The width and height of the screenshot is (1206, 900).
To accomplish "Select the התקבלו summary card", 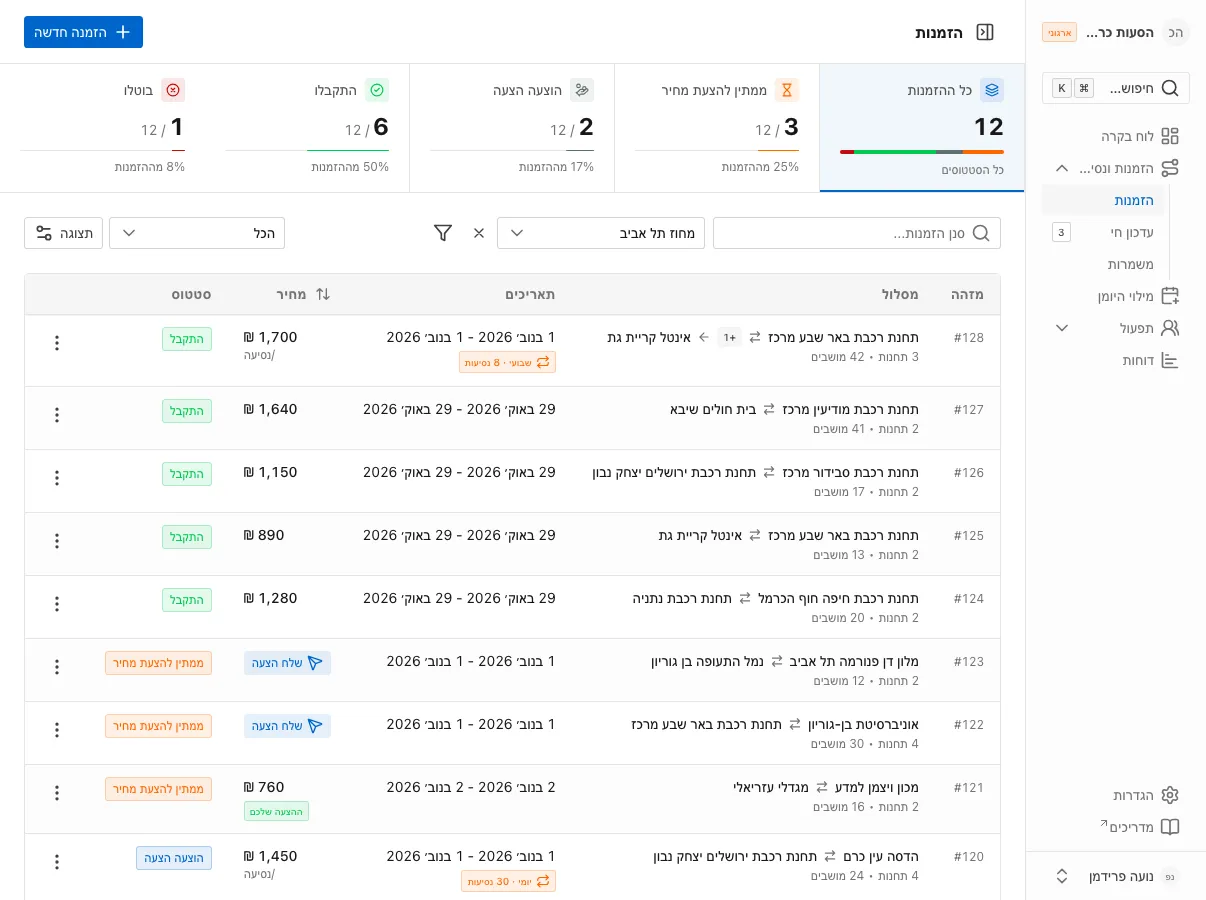I will tap(307, 128).
